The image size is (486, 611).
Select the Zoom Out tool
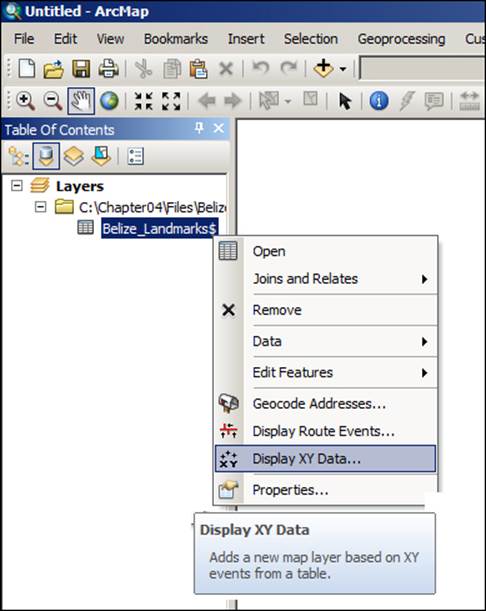(x=53, y=101)
